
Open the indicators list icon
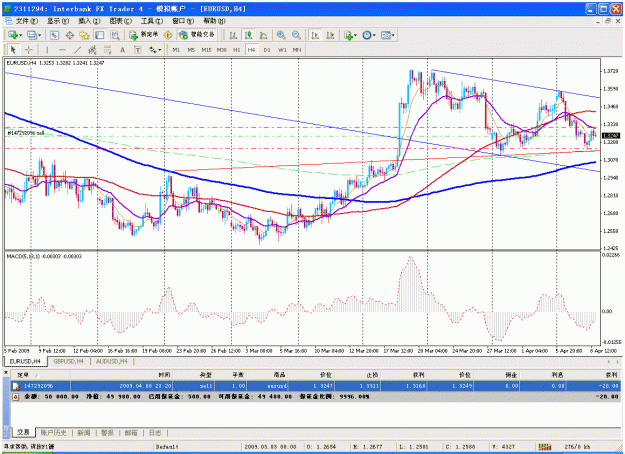point(348,35)
